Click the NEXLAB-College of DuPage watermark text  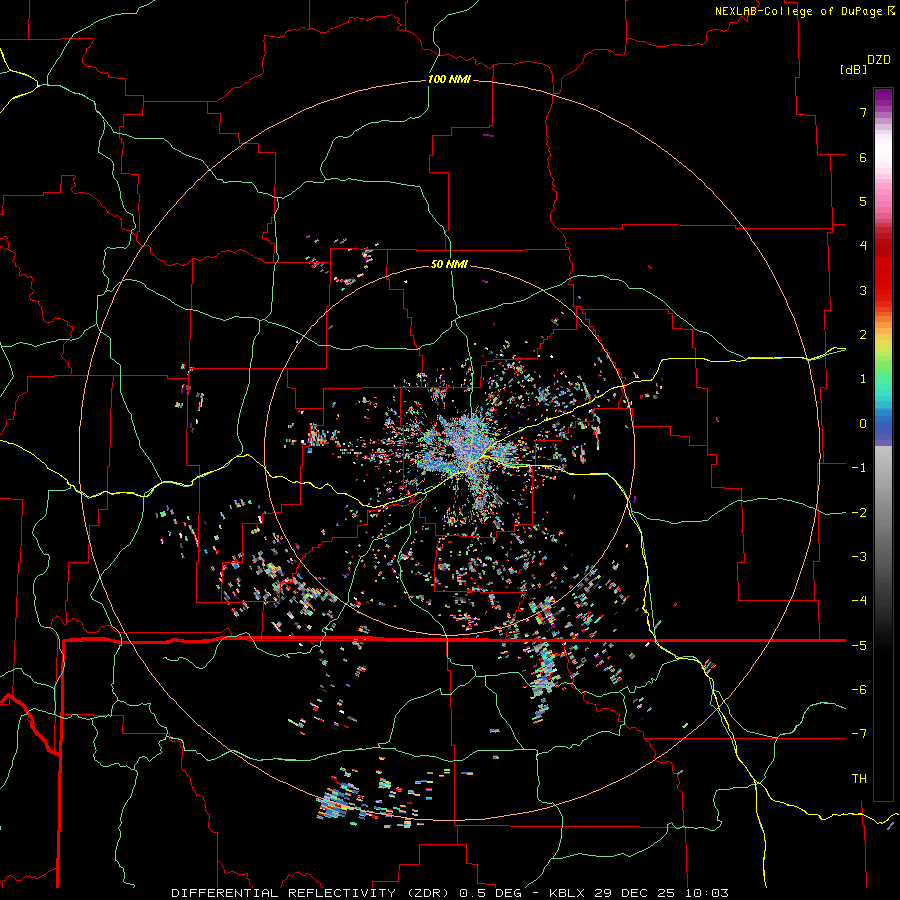(804, 11)
